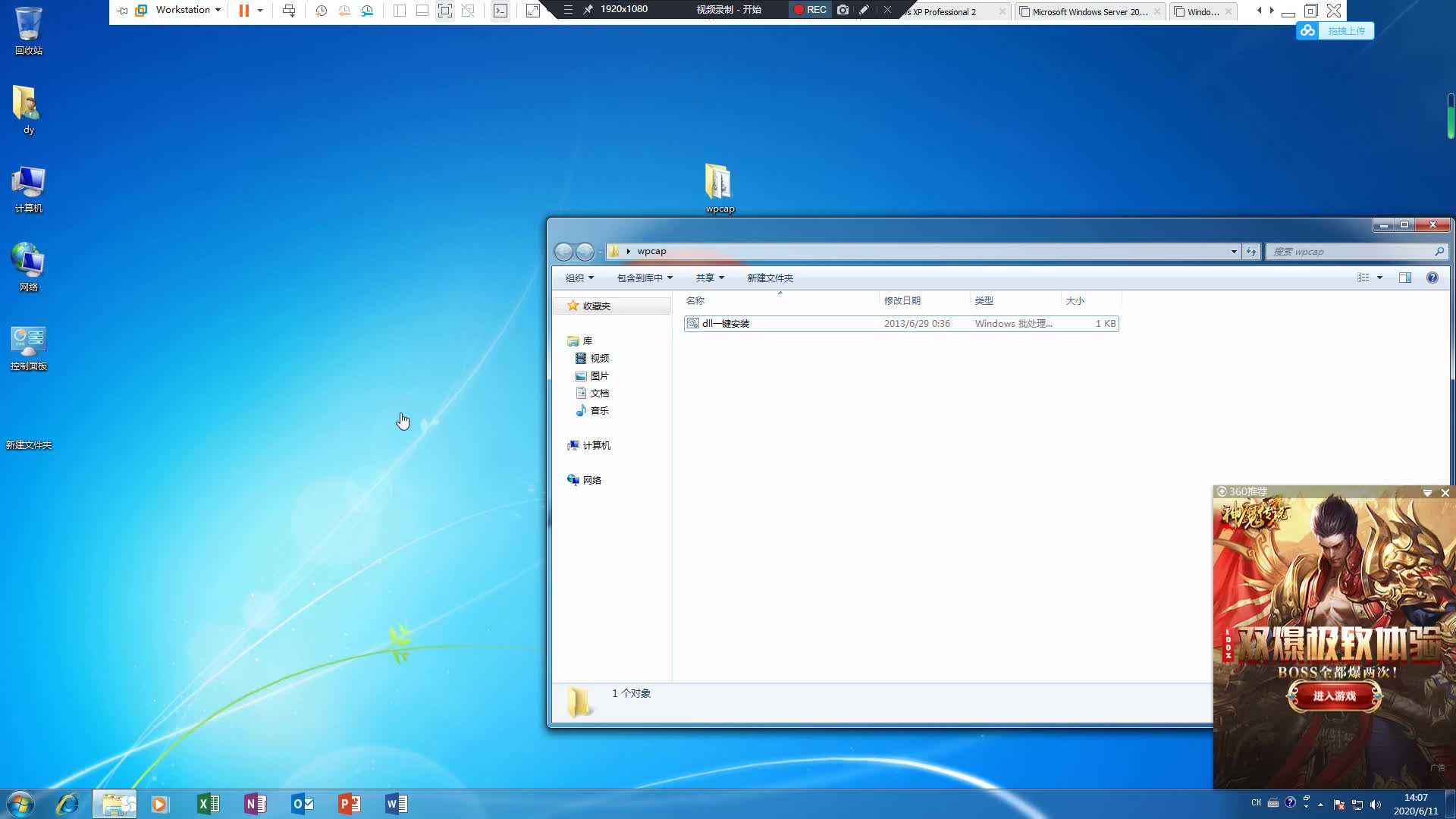Open the dll一键安装 batch file
The image size is (1456, 819).
(x=726, y=323)
